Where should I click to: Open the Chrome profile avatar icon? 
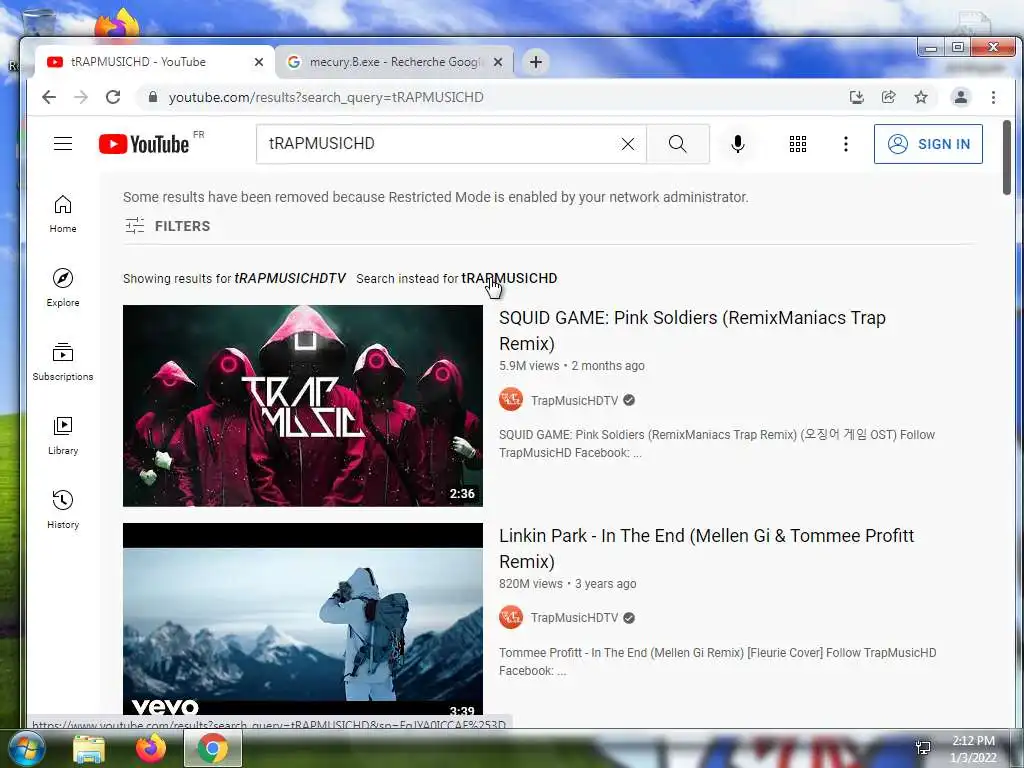click(x=961, y=97)
